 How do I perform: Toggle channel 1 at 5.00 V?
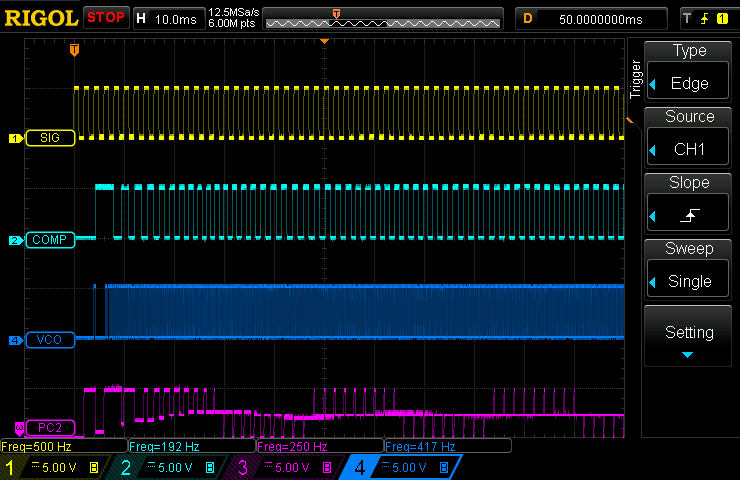coord(55,467)
